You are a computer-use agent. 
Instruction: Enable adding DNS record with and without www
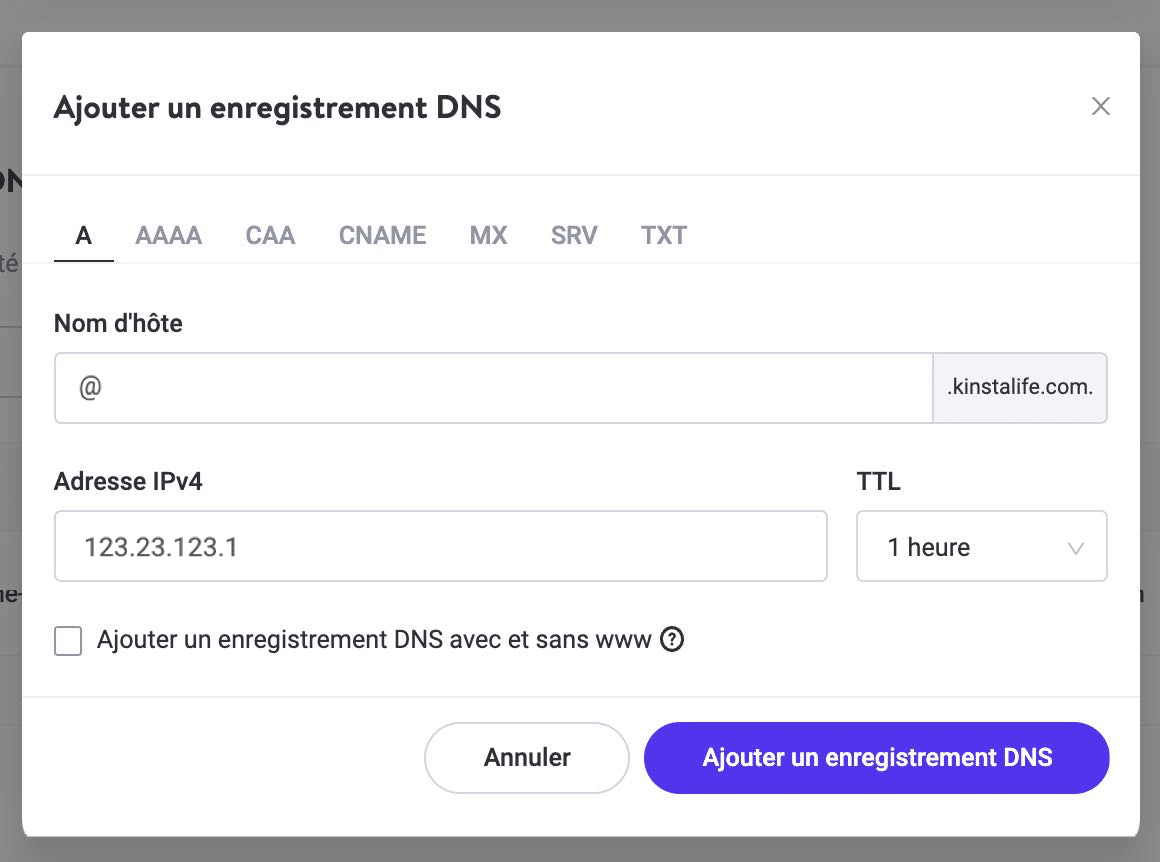(67, 640)
